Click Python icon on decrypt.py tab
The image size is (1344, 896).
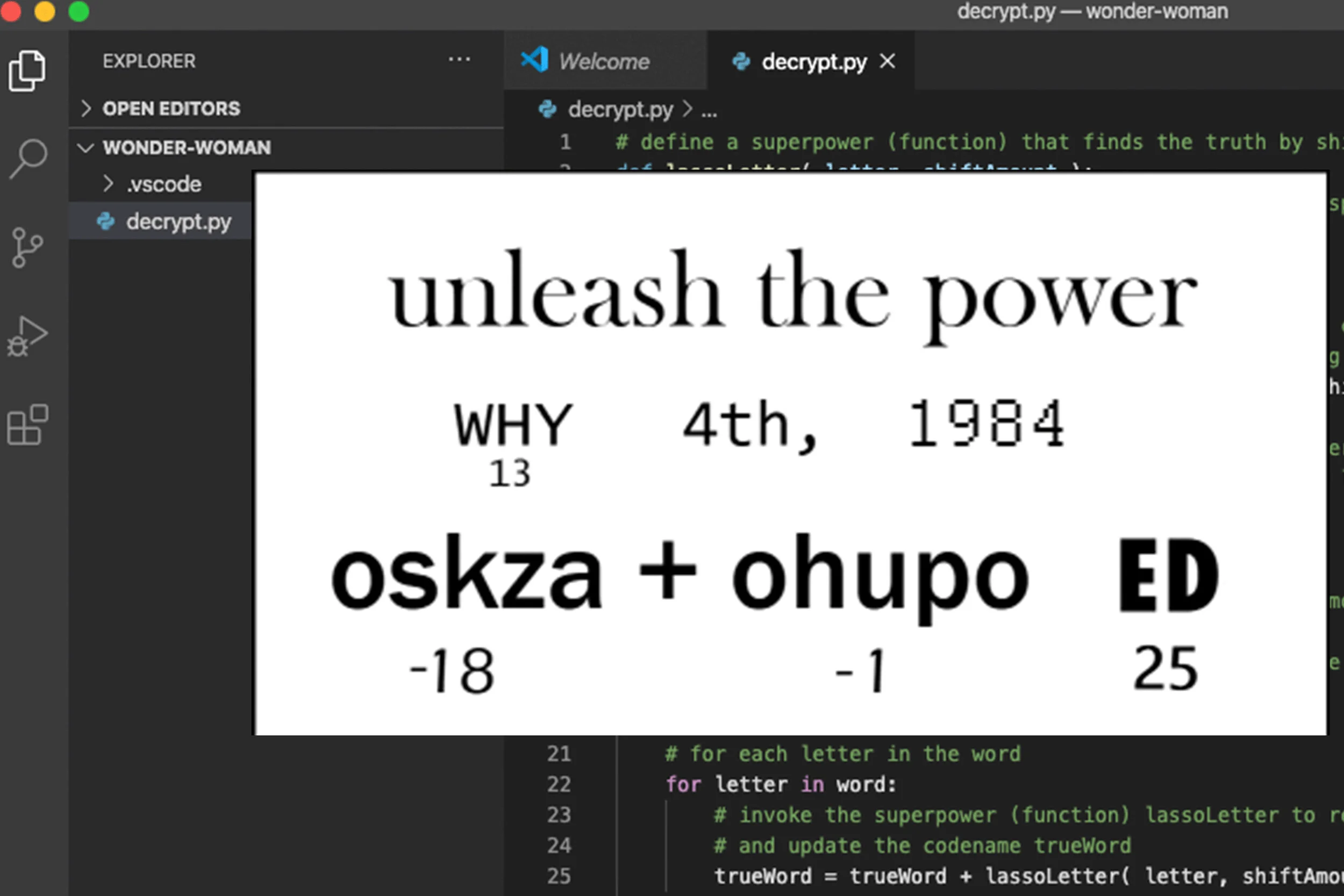click(x=741, y=61)
